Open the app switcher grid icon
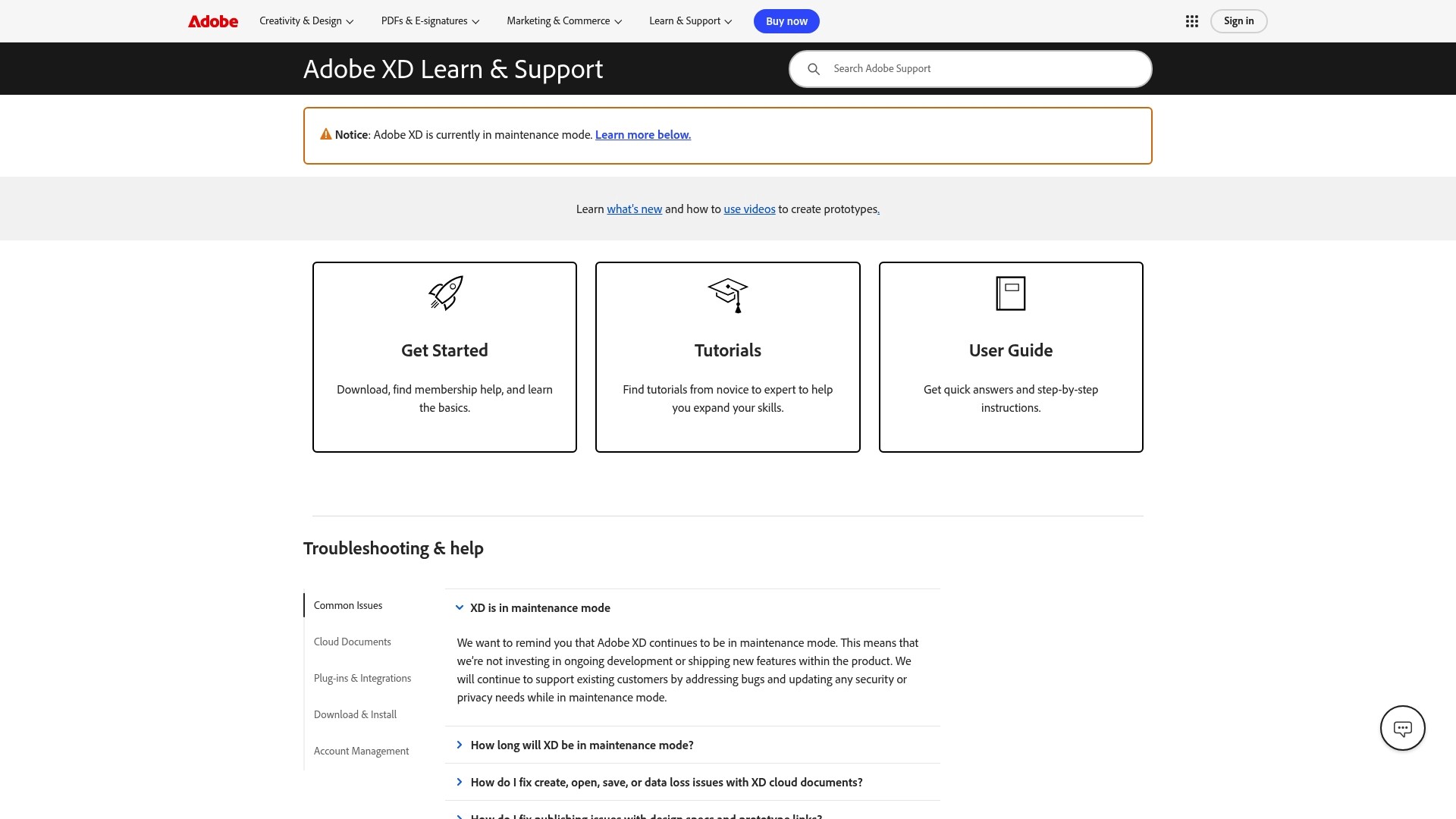The image size is (1456, 819). point(1191,21)
